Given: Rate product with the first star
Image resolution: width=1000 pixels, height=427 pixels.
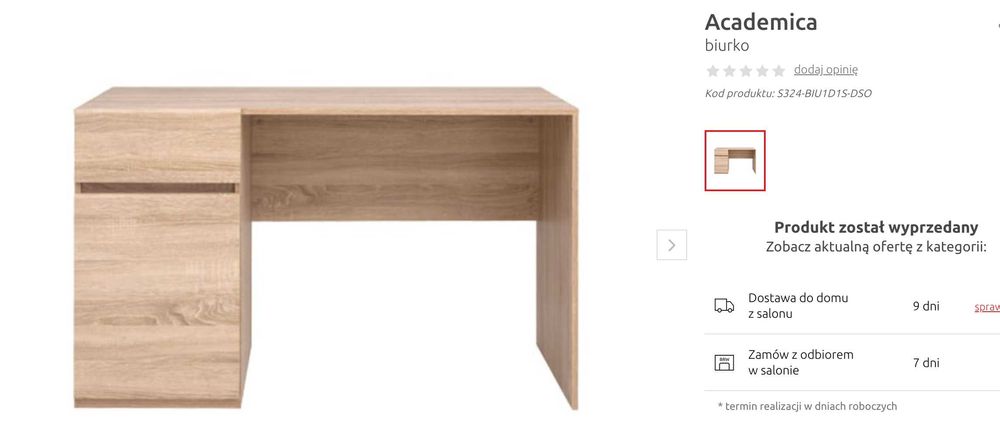Looking at the screenshot, I should [712, 71].
